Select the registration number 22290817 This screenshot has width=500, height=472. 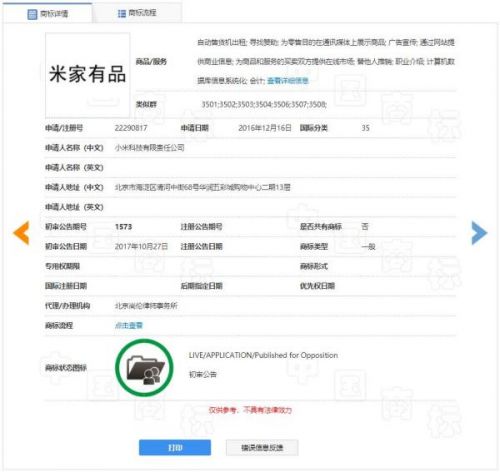point(131,128)
